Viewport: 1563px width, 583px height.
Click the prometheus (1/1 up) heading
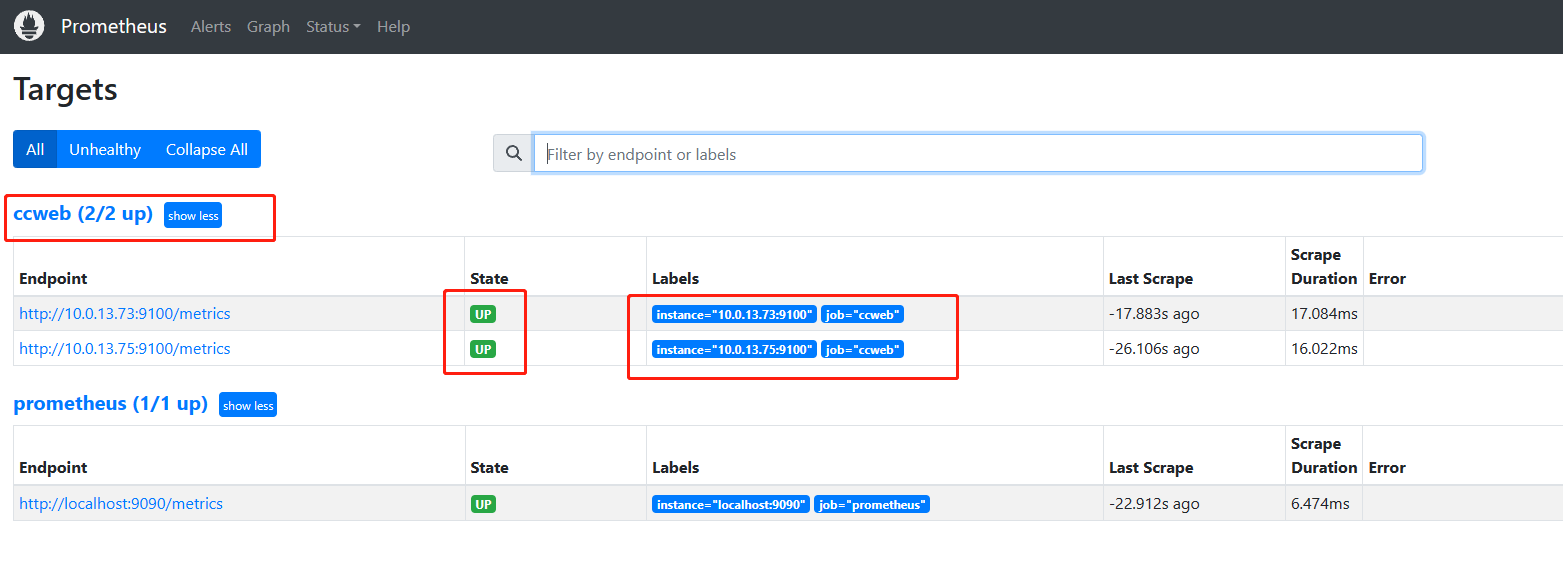tap(110, 403)
